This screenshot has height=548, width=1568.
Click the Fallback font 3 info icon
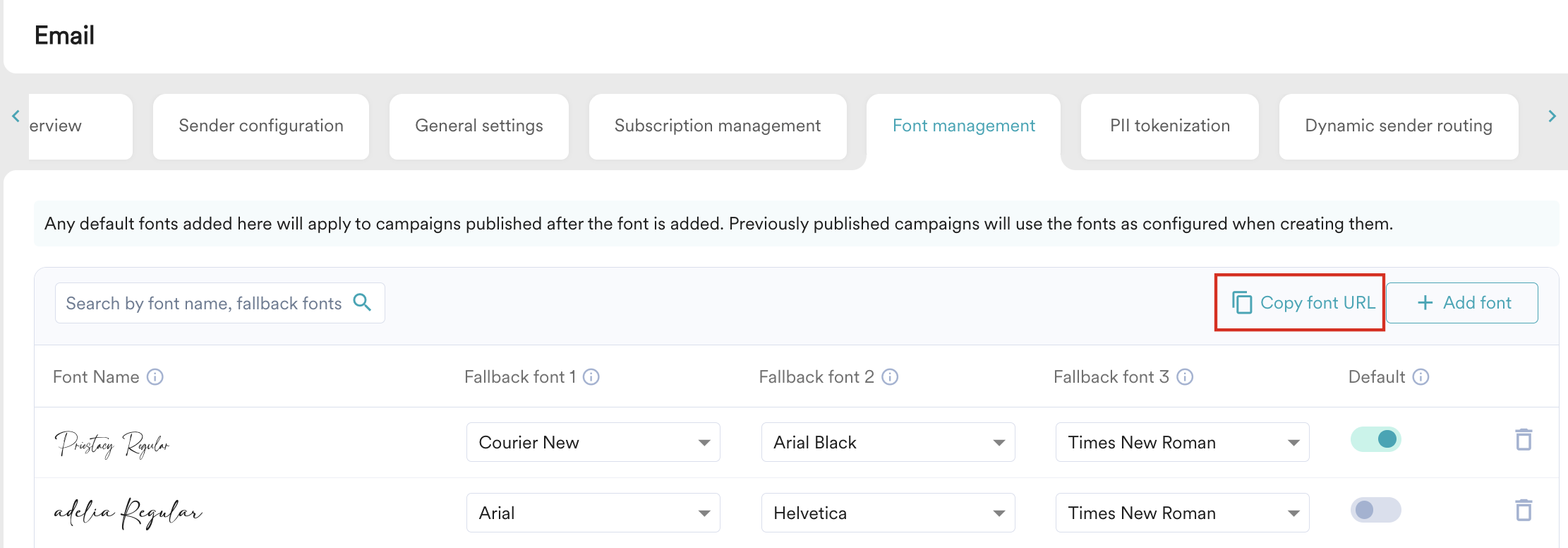[x=1185, y=377]
